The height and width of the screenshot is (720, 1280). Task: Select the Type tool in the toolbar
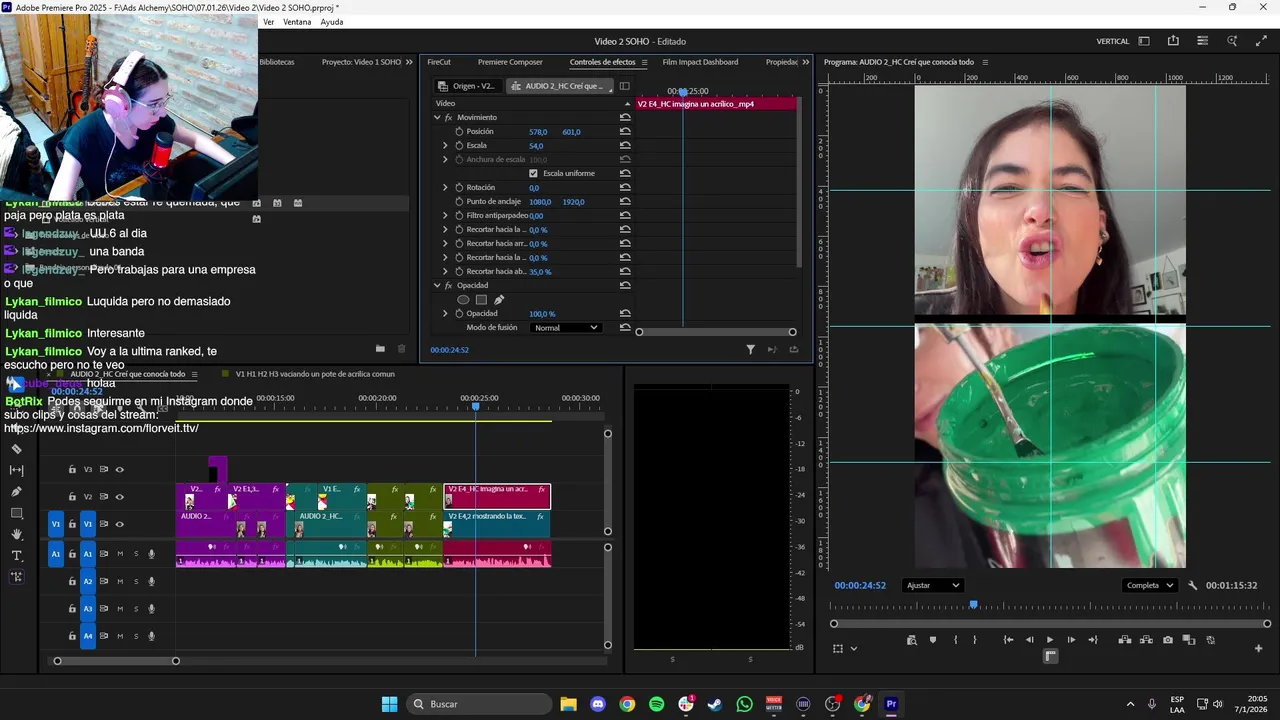pyautogui.click(x=16, y=555)
